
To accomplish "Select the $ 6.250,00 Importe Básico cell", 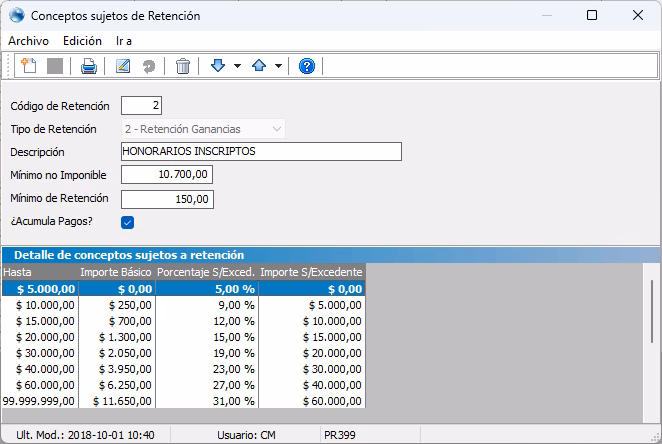I will coord(117,385).
